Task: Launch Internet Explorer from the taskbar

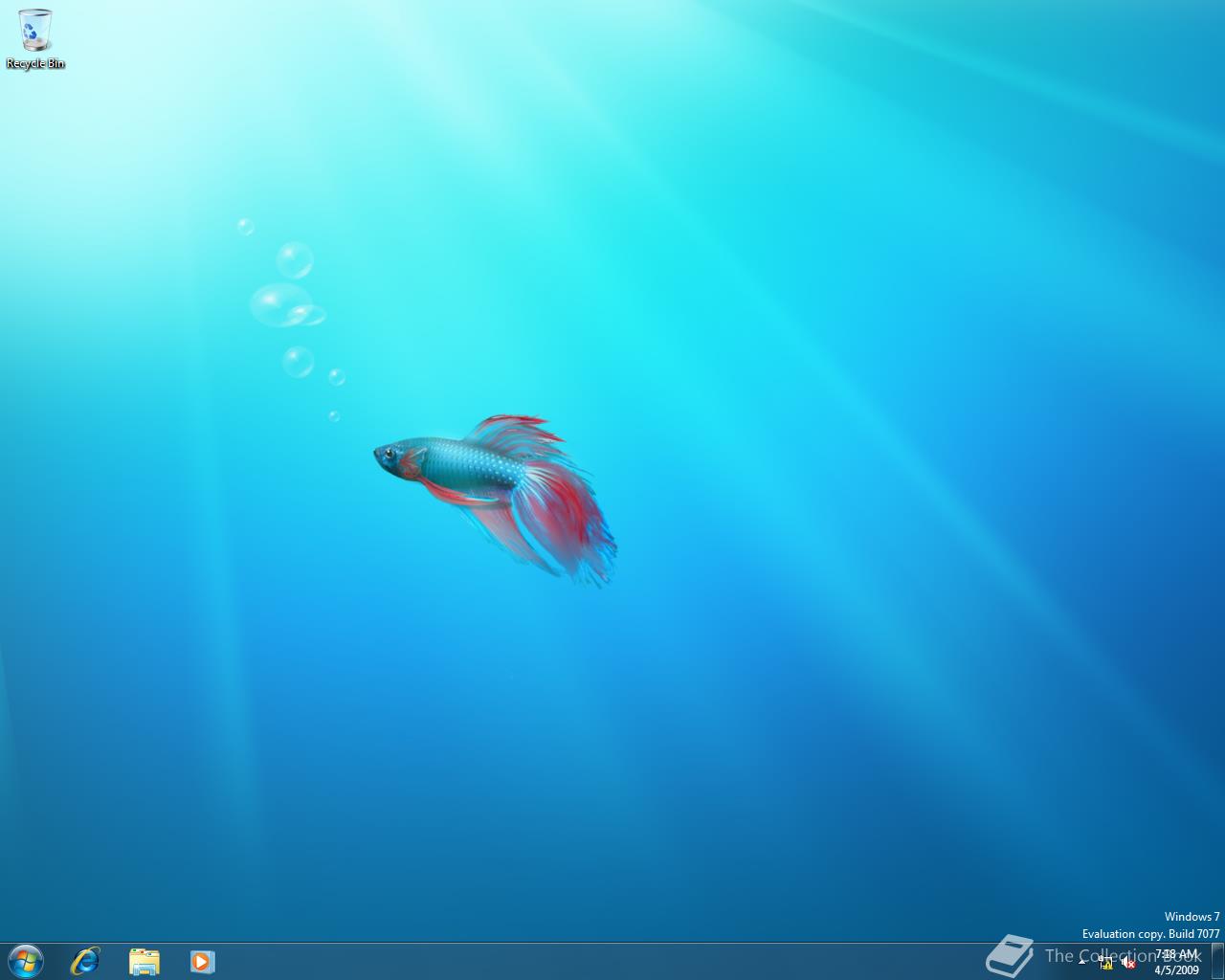Action: tap(85, 961)
